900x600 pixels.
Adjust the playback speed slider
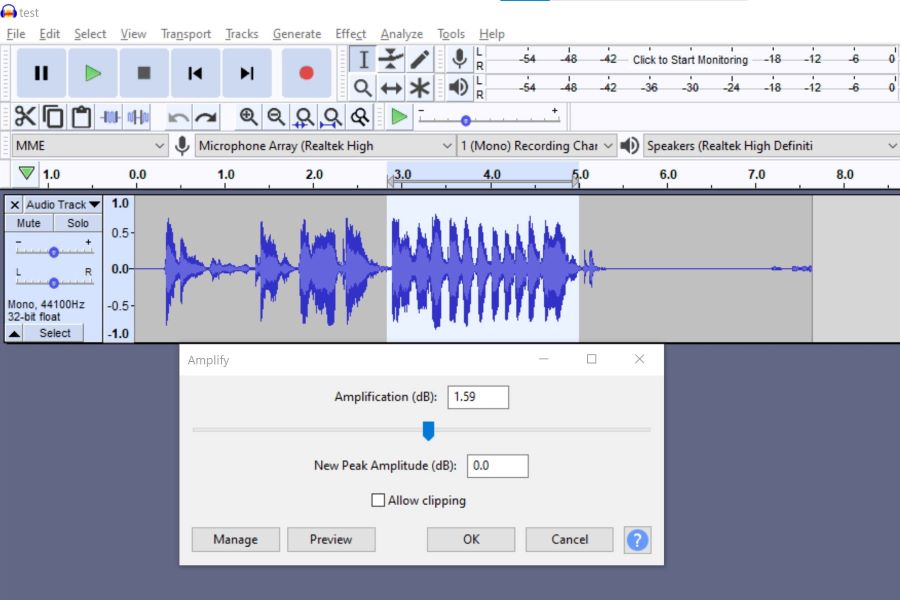tap(465, 121)
